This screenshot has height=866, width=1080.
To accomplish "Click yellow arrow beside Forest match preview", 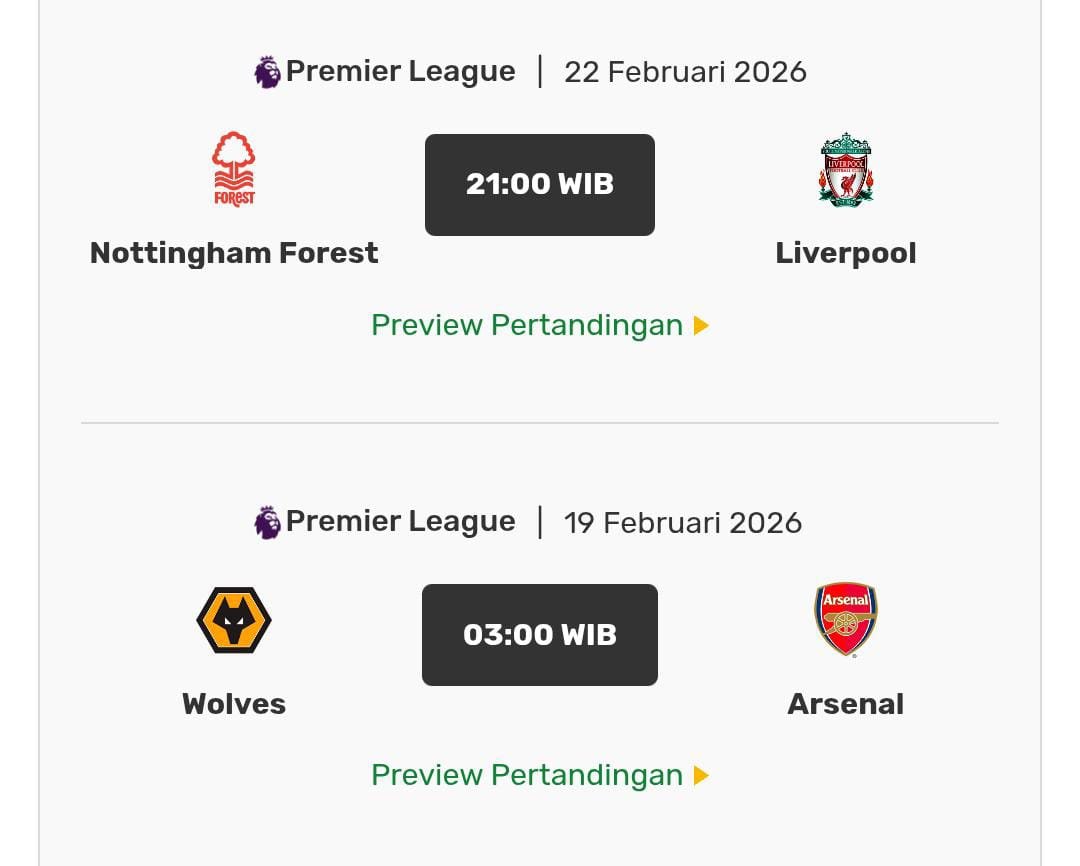I will click(701, 325).
